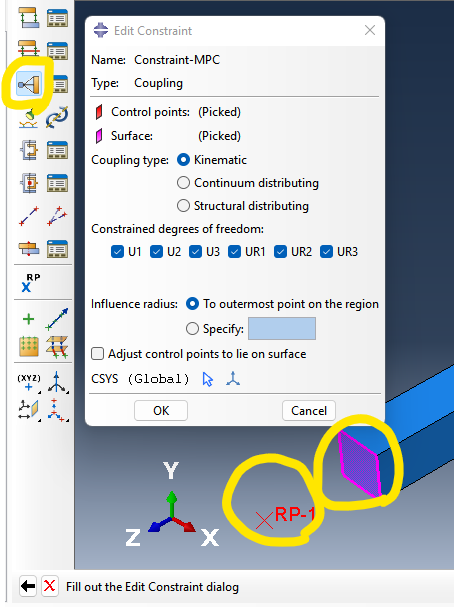Select Continuum distributing coupling type
Screen dimensions: 454x607
click(x=183, y=183)
